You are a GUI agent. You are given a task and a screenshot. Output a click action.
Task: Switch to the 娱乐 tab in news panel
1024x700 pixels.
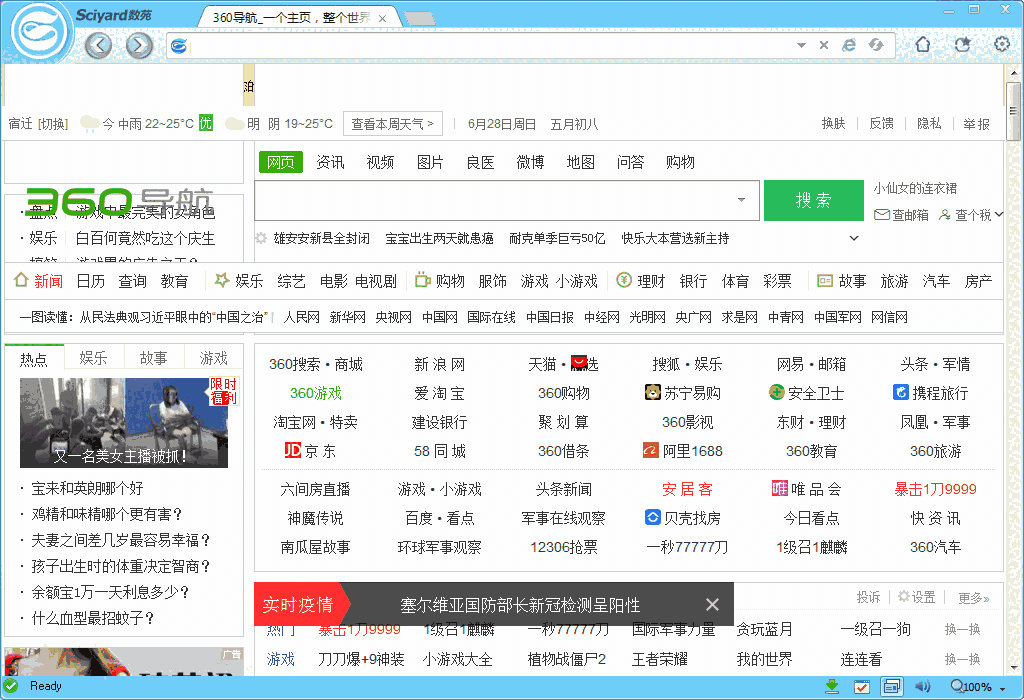pos(94,358)
